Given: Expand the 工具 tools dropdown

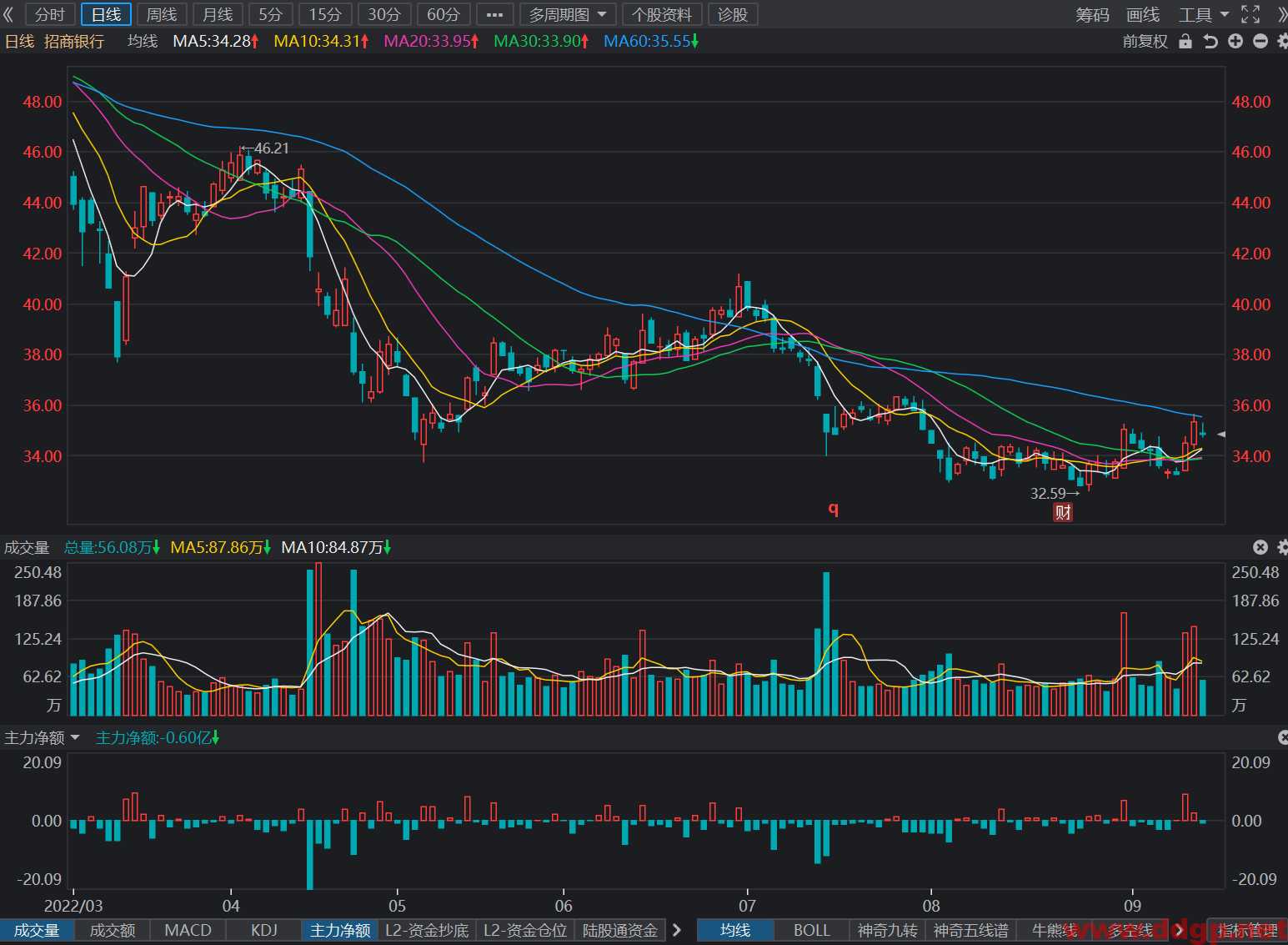Looking at the screenshot, I should pyautogui.click(x=1204, y=14).
